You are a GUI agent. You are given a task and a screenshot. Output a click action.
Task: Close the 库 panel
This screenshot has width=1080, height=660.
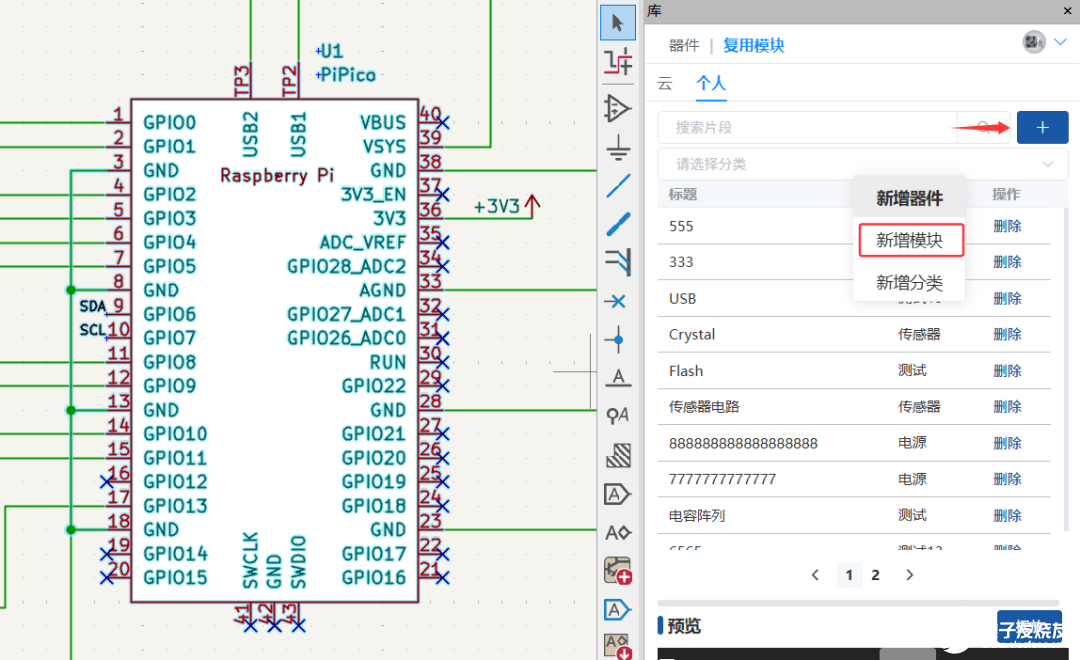pyautogui.click(x=1068, y=11)
